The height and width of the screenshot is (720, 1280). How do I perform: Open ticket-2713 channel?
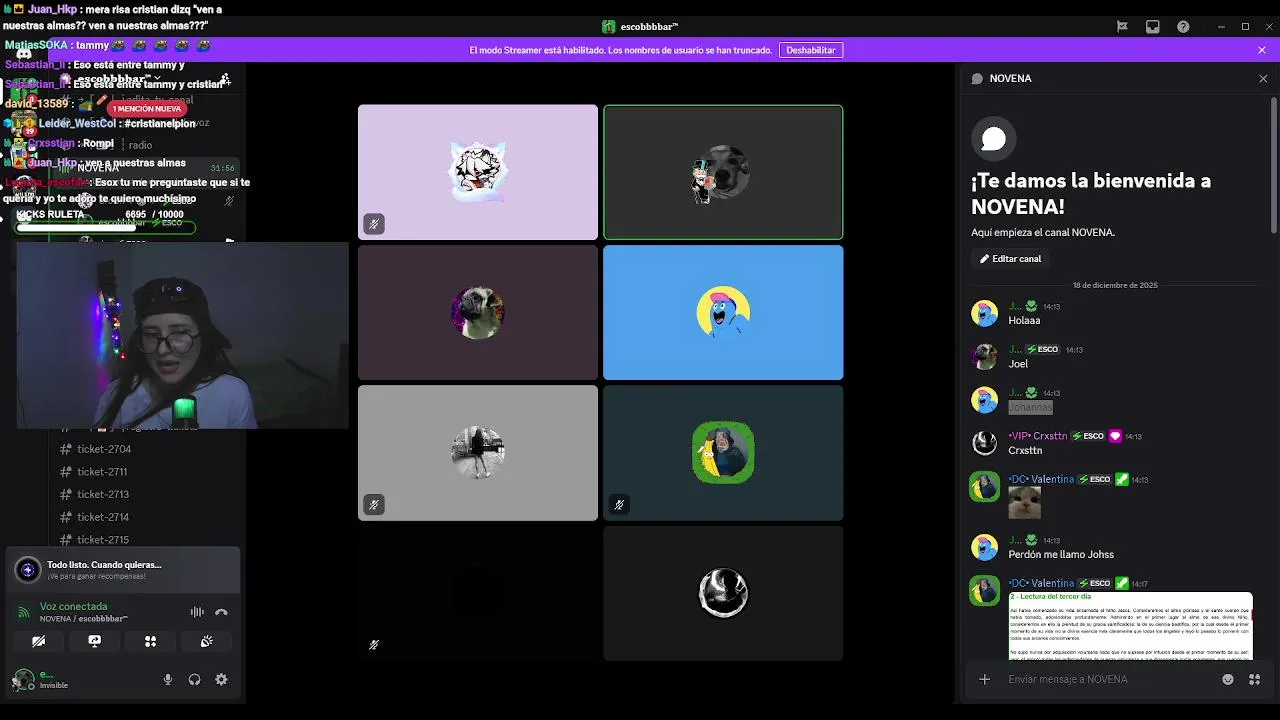point(104,494)
